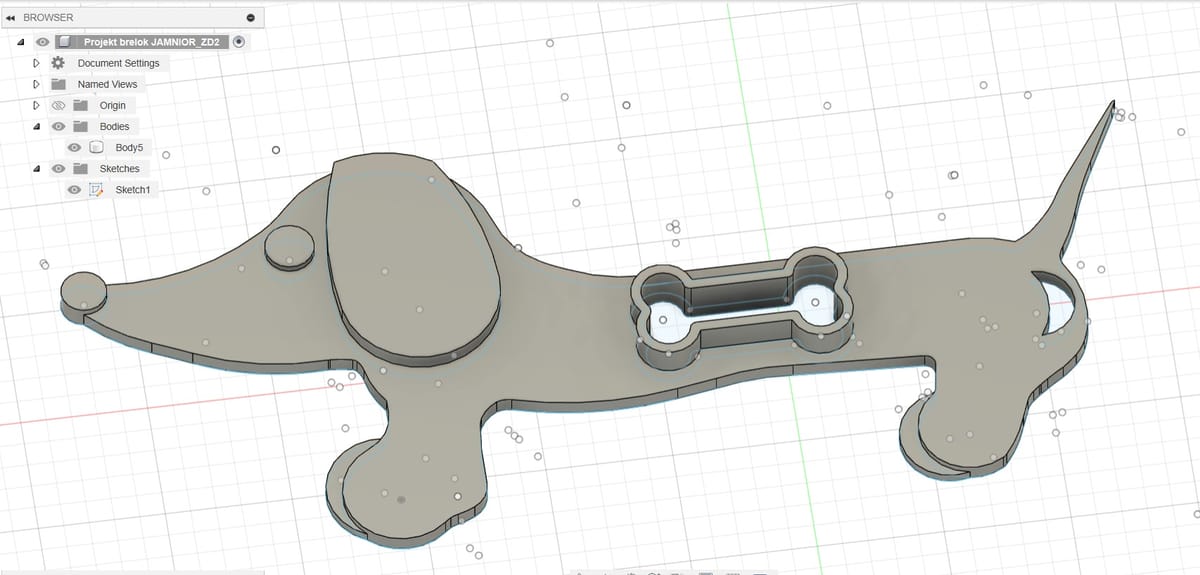Hide the Bodies folder with its eye
Viewport: 1200px width, 575px height.
58,126
